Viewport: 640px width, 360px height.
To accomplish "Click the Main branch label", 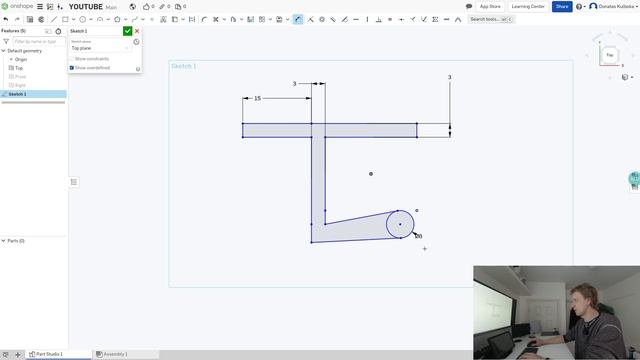I will point(111,7).
